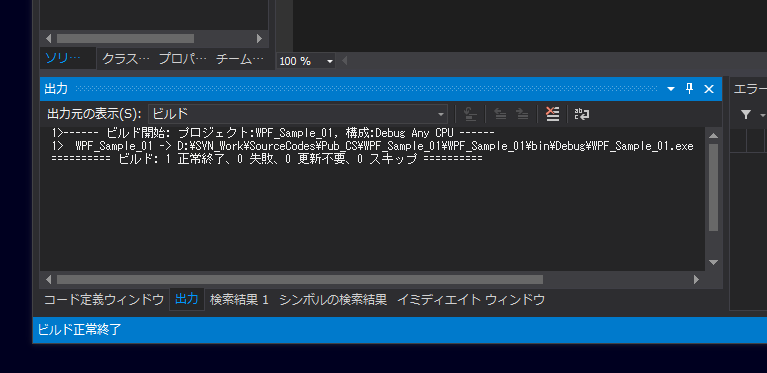This screenshot has height=373, width=767.
Task: Pin the 出力 output panel
Action: [690, 88]
